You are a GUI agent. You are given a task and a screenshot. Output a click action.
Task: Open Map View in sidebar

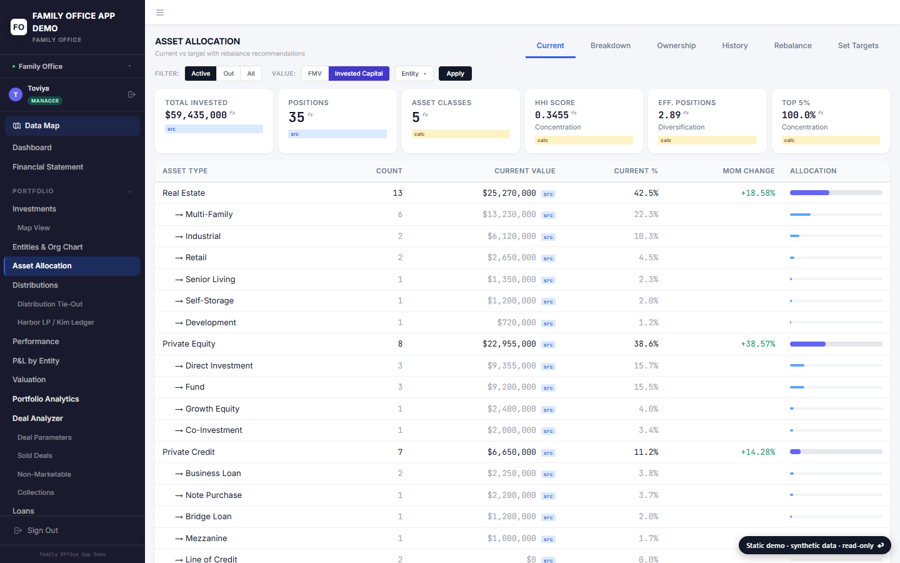pyautogui.click(x=33, y=228)
